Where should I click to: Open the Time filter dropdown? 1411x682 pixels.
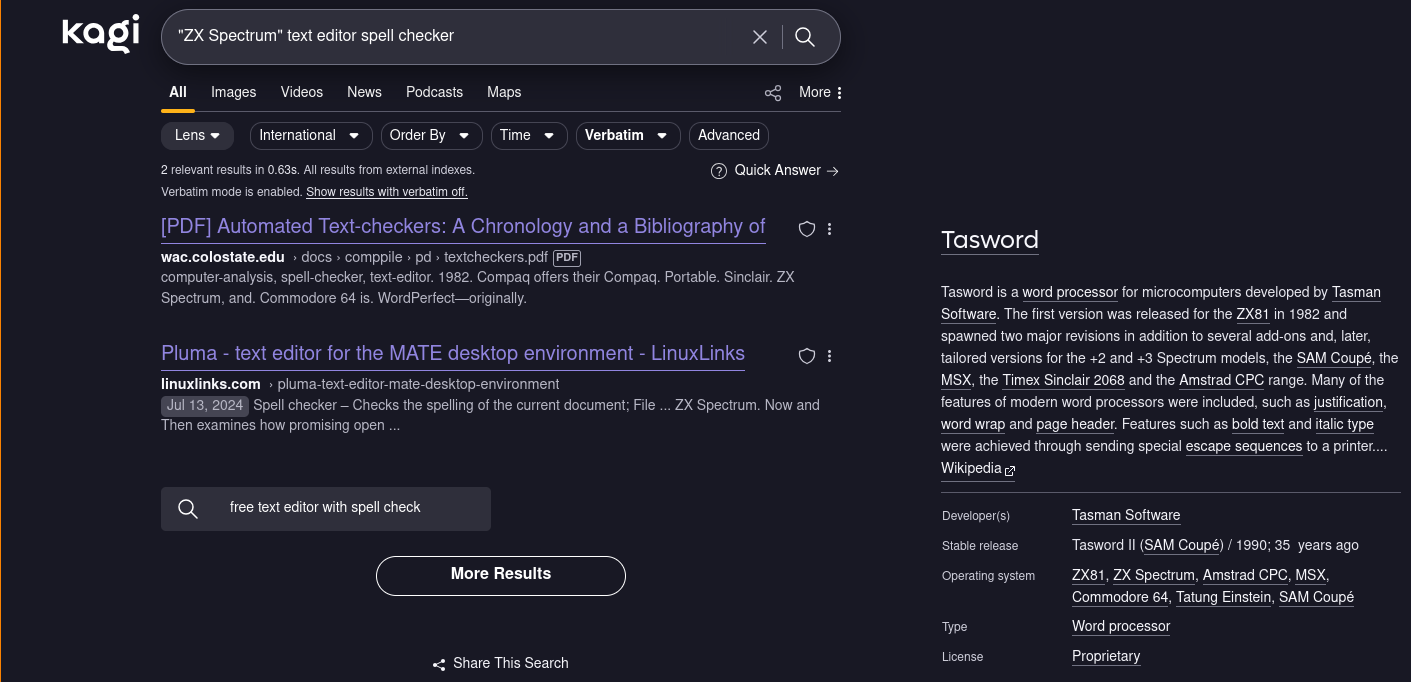[x=529, y=136]
